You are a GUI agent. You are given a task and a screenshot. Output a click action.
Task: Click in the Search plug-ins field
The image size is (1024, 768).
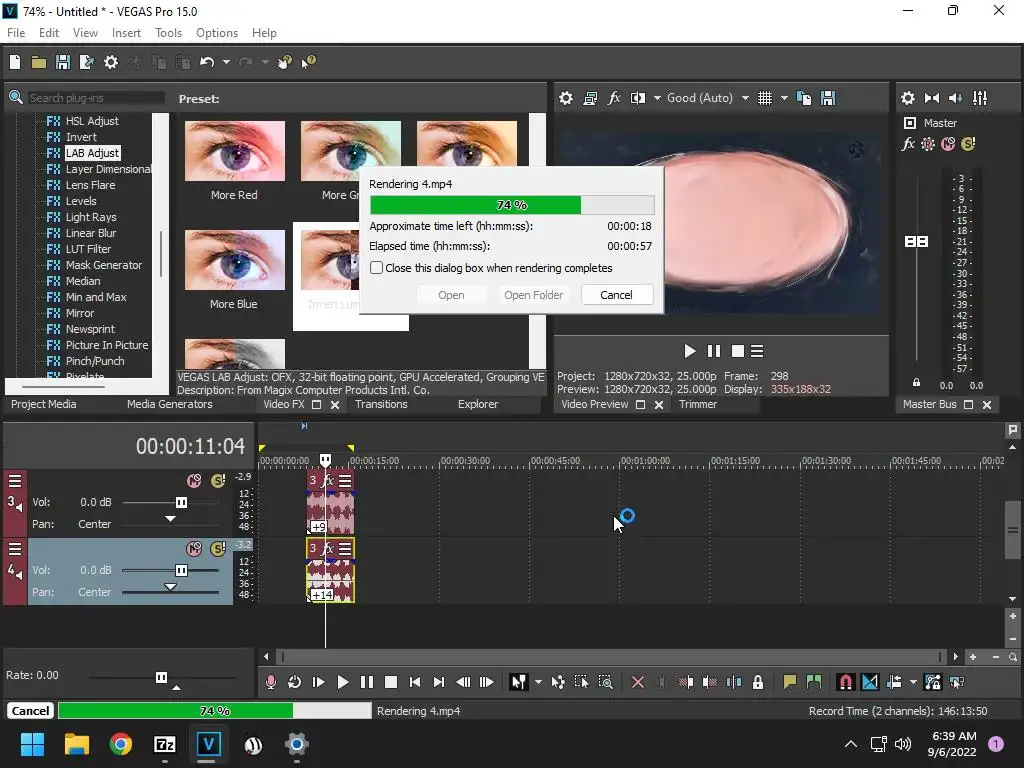95,98
